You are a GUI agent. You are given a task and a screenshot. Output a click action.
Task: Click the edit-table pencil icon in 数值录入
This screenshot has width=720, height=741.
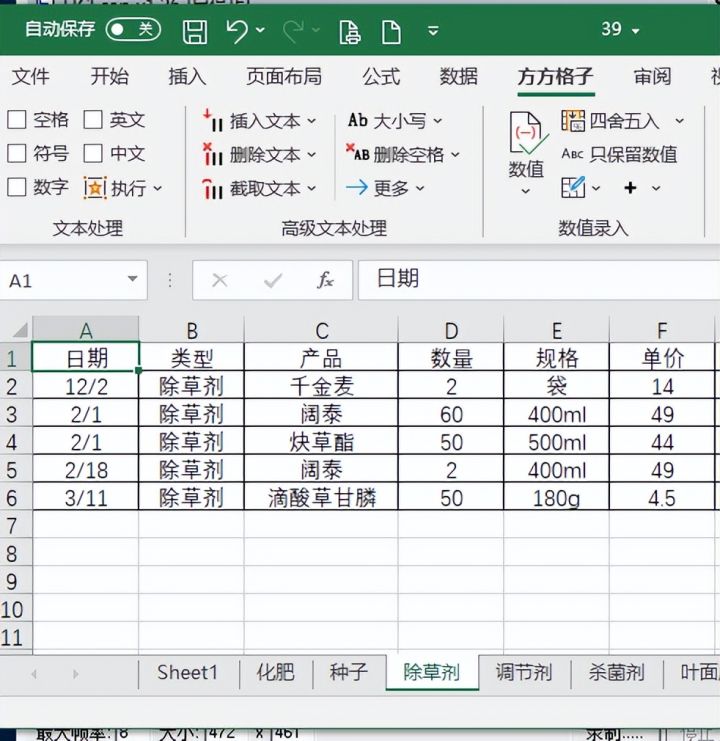pos(573,187)
